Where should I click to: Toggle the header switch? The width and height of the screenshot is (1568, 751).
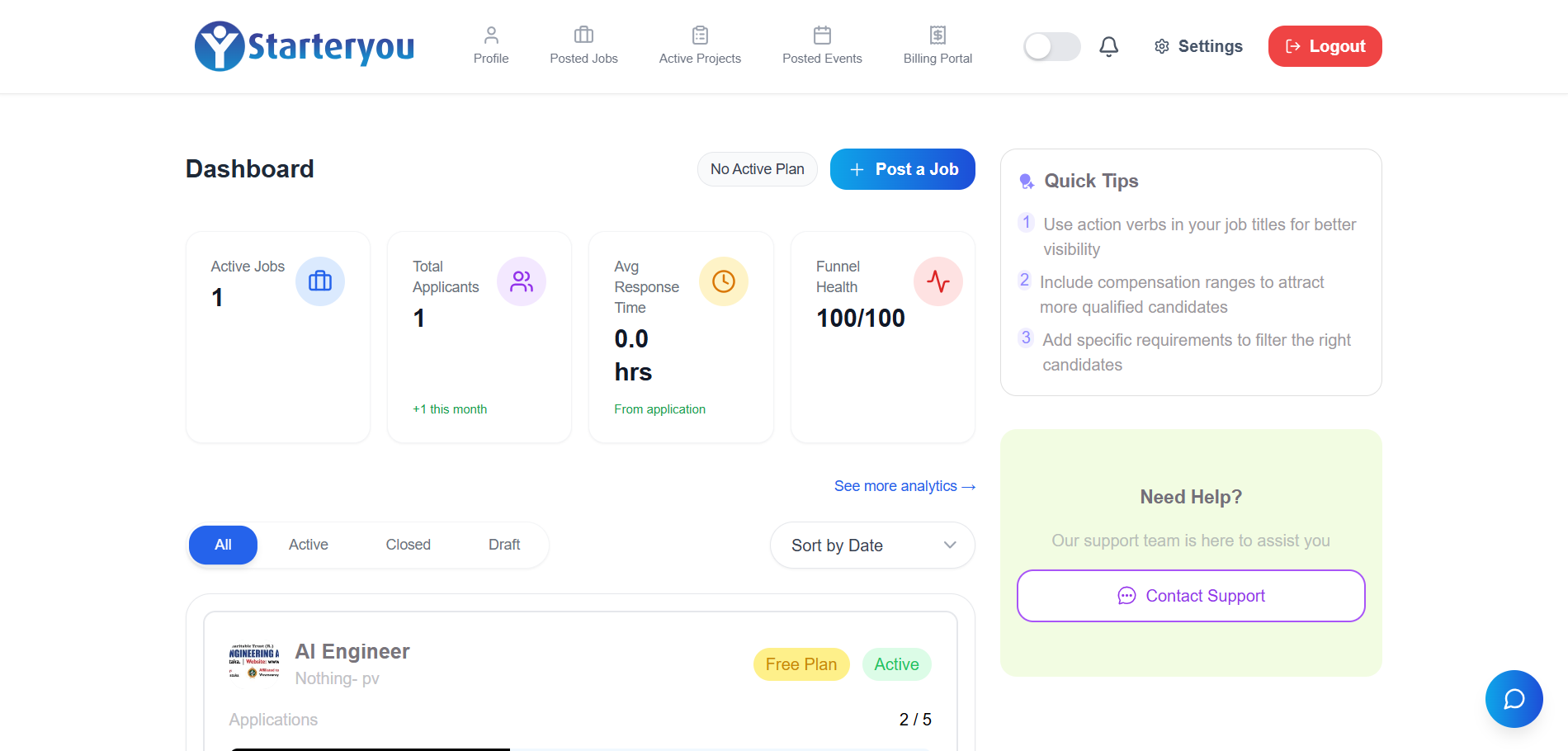[1051, 46]
